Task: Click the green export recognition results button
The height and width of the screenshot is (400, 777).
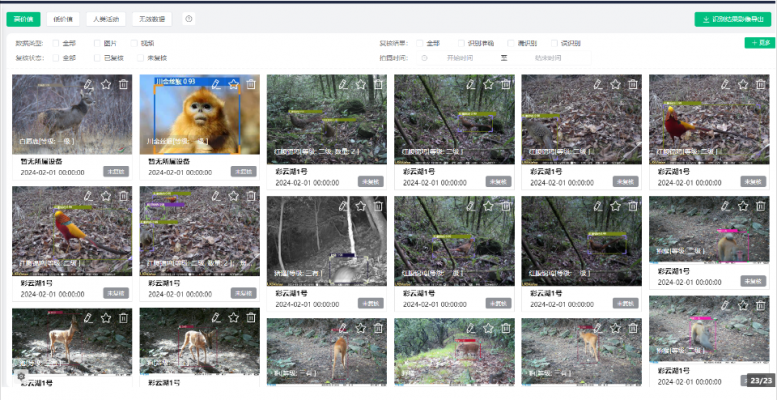Action: [732, 19]
